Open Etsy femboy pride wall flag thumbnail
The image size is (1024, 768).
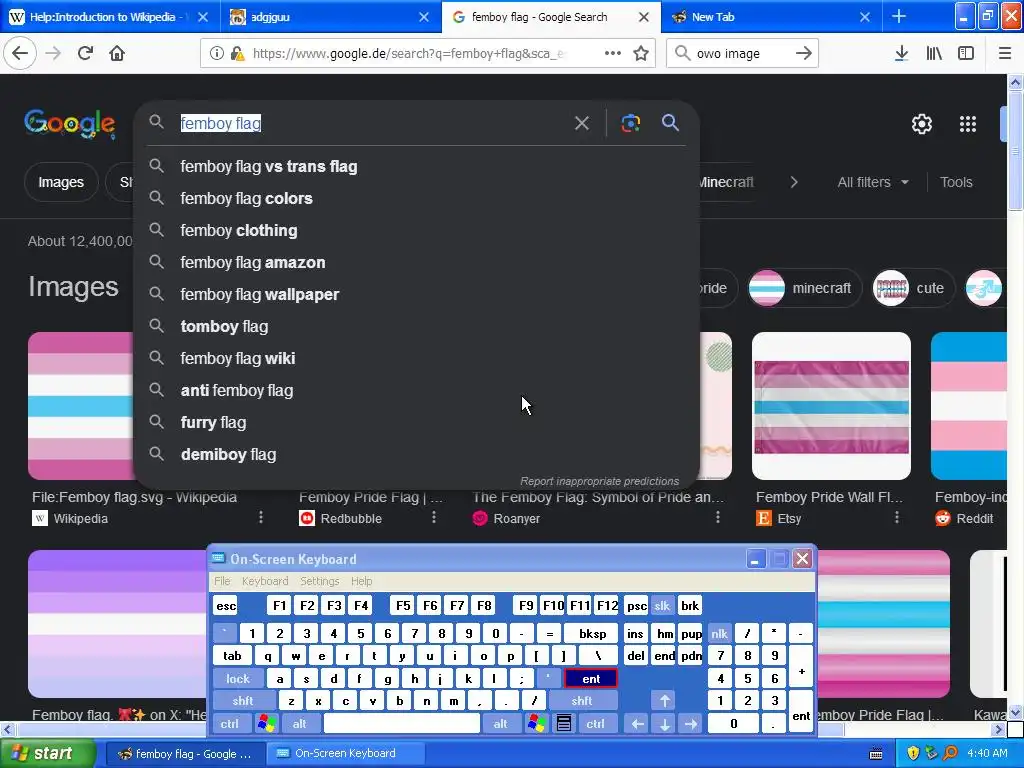tap(831, 406)
